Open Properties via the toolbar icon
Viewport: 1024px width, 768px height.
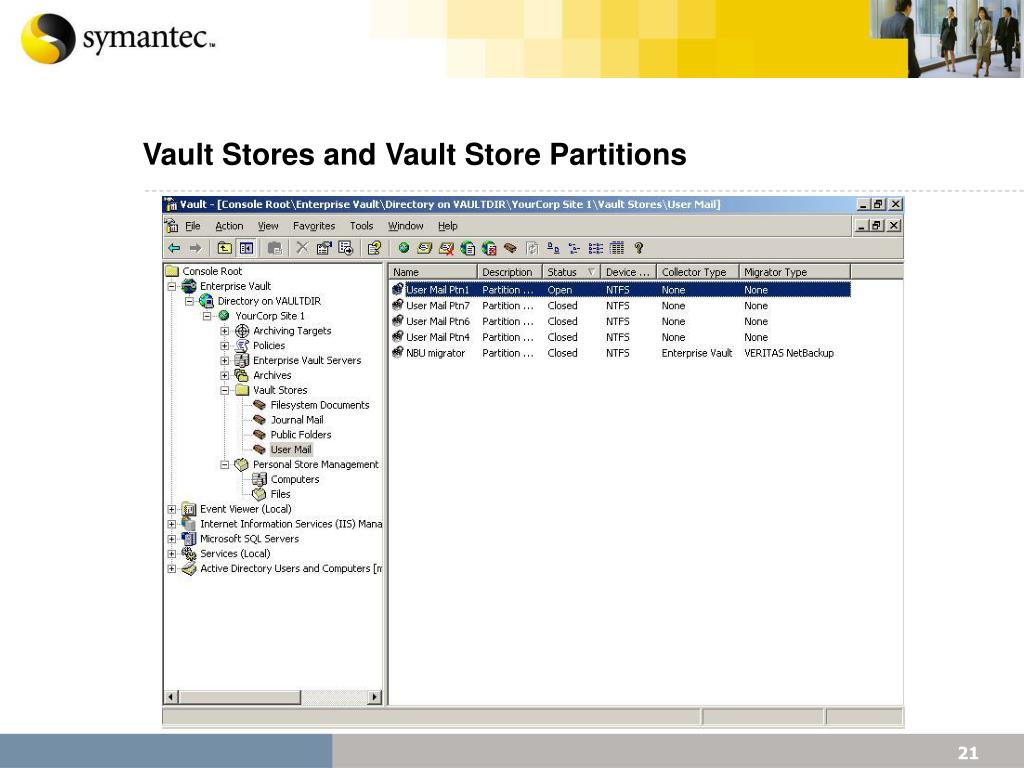point(324,248)
